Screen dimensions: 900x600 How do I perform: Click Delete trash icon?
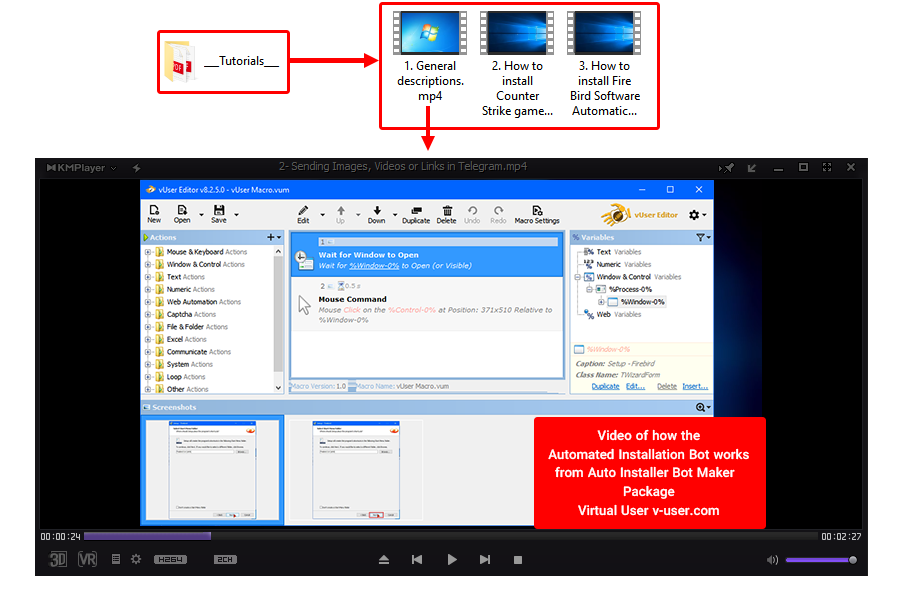[x=447, y=214]
